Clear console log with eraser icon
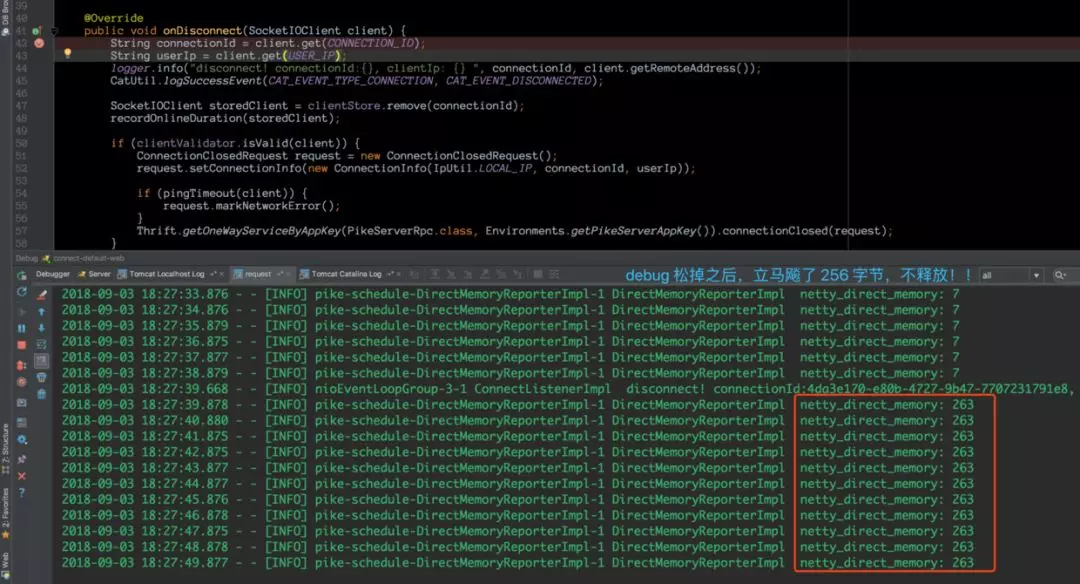 (x=41, y=295)
